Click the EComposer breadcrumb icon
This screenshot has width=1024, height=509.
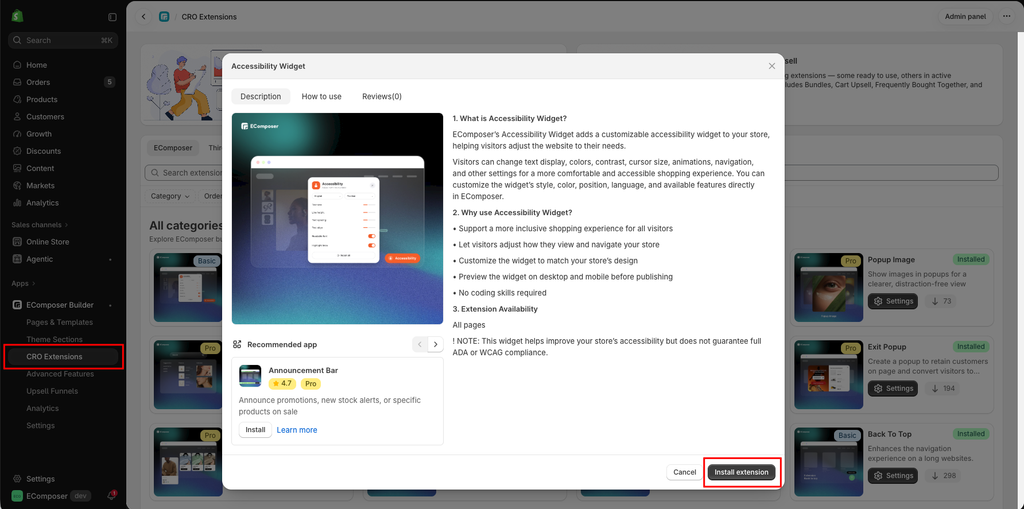pos(164,17)
